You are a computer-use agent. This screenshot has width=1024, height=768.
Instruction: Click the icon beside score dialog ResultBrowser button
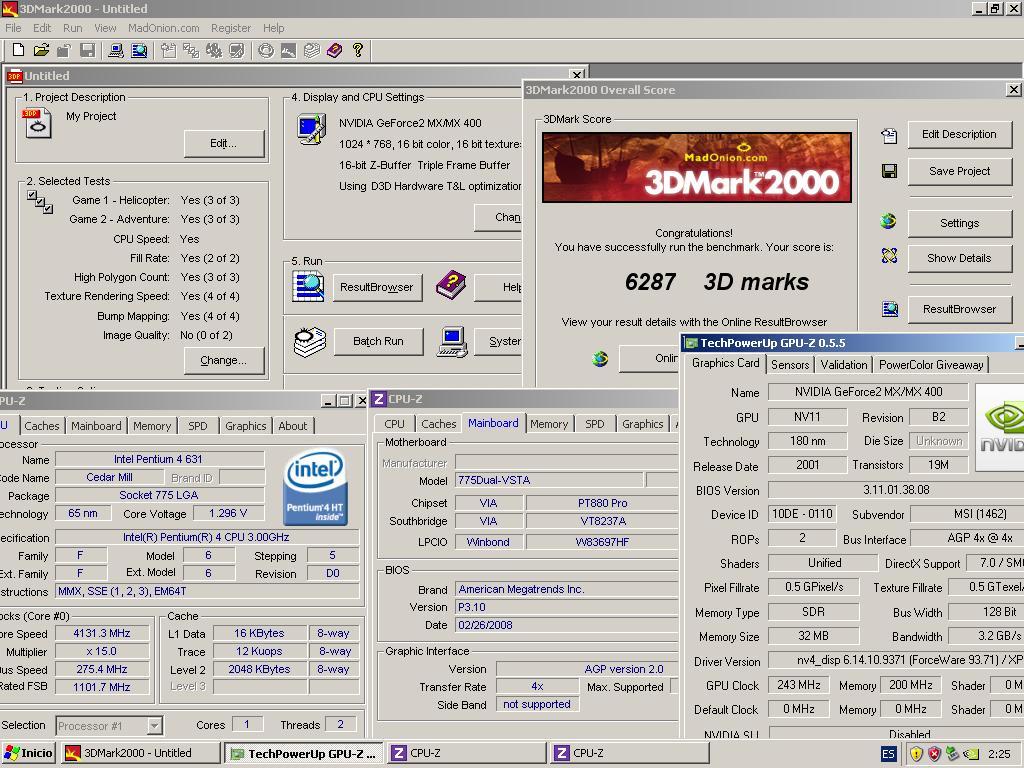pyautogui.click(x=889, y=309)
